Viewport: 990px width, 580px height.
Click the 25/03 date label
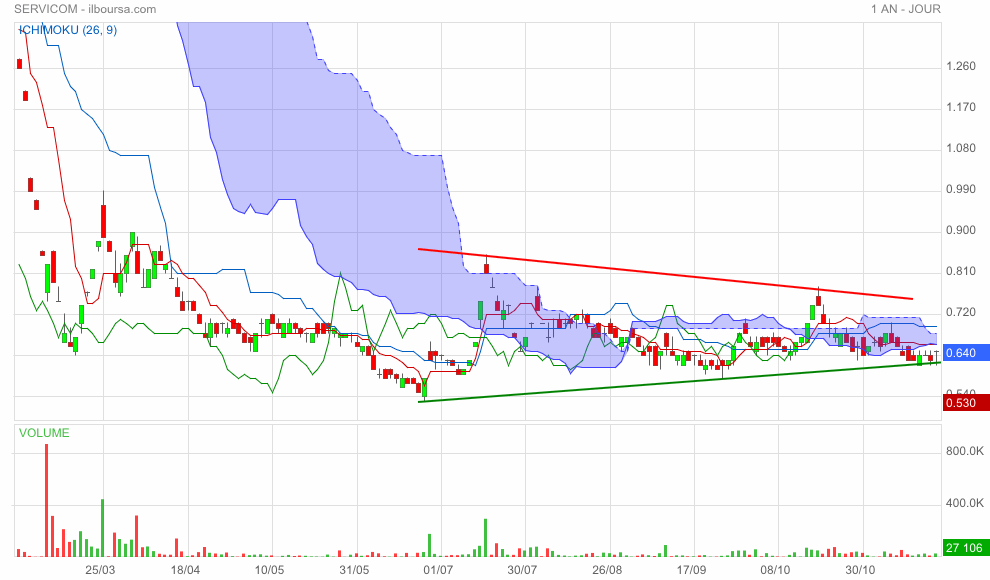tap(100, 570)
